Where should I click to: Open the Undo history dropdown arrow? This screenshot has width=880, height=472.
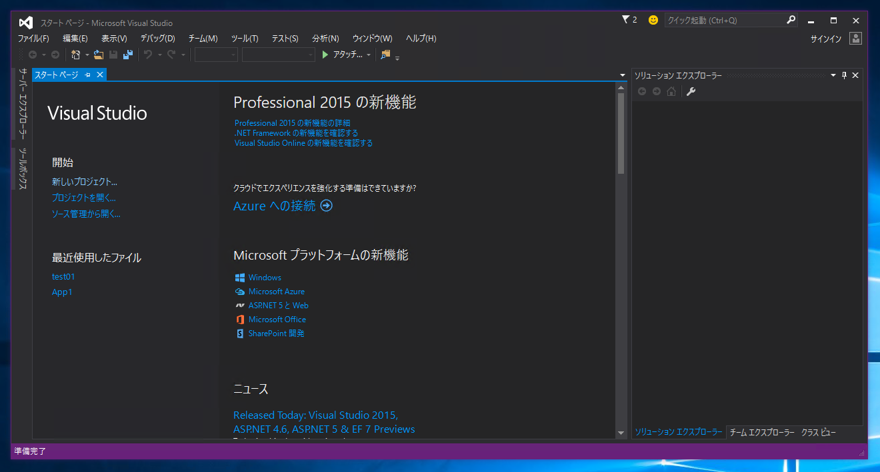click(x=159, y=55)
